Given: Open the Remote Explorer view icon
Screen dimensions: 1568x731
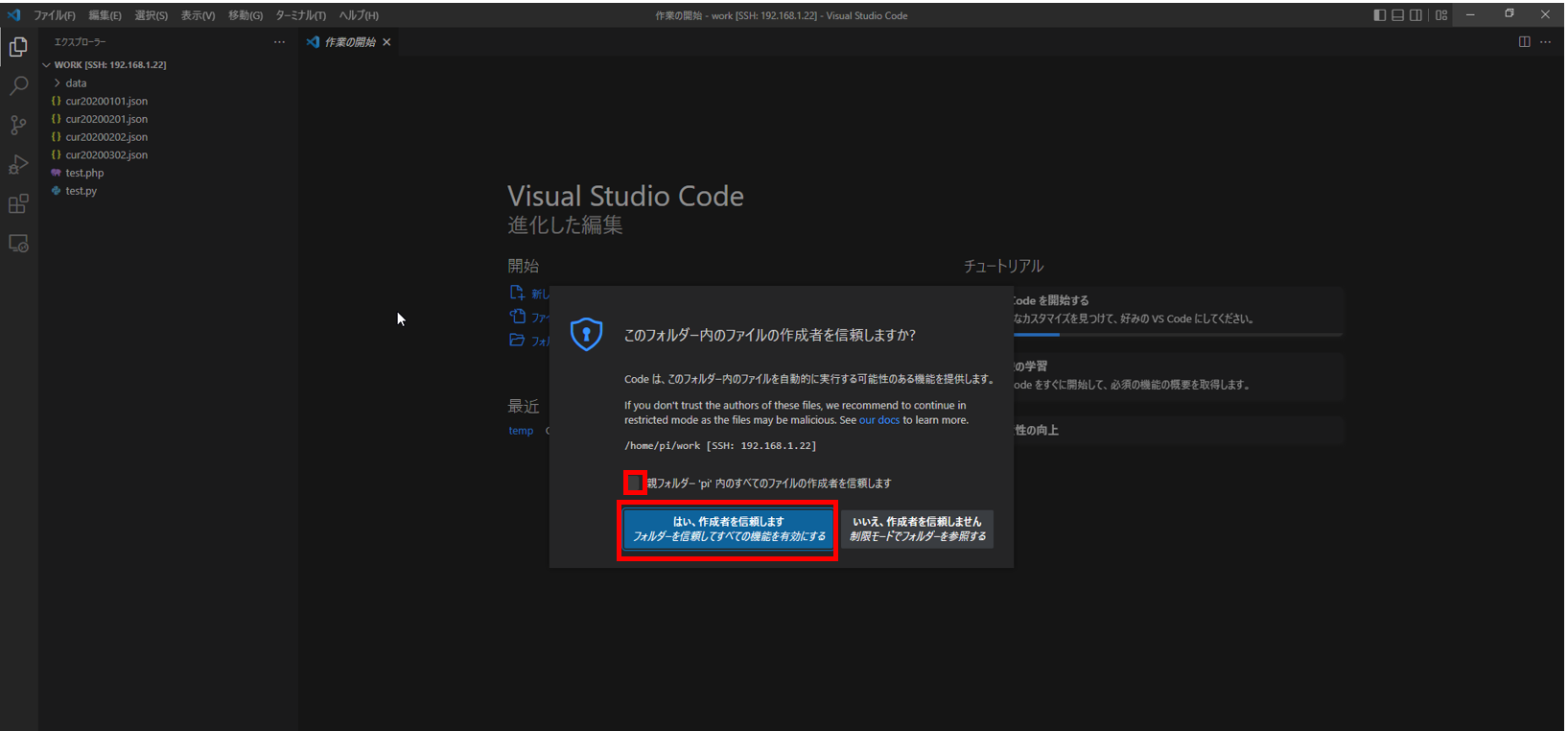Looking at the screenshot, I should pyautogui.click(x=18, y=244).
